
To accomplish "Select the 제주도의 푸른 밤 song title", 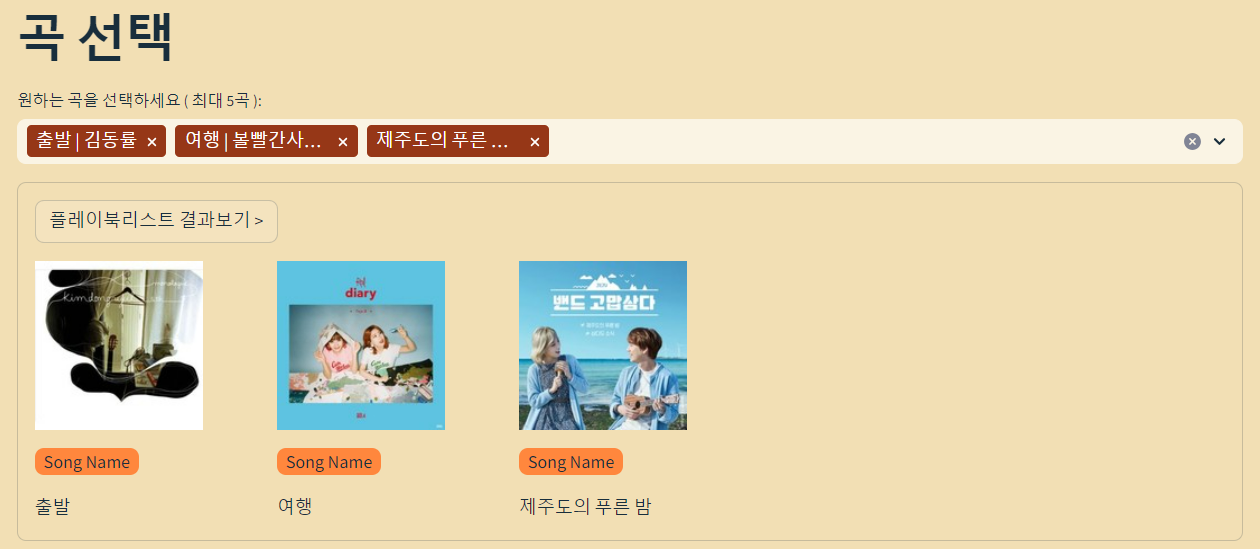I will click(585, 506).
